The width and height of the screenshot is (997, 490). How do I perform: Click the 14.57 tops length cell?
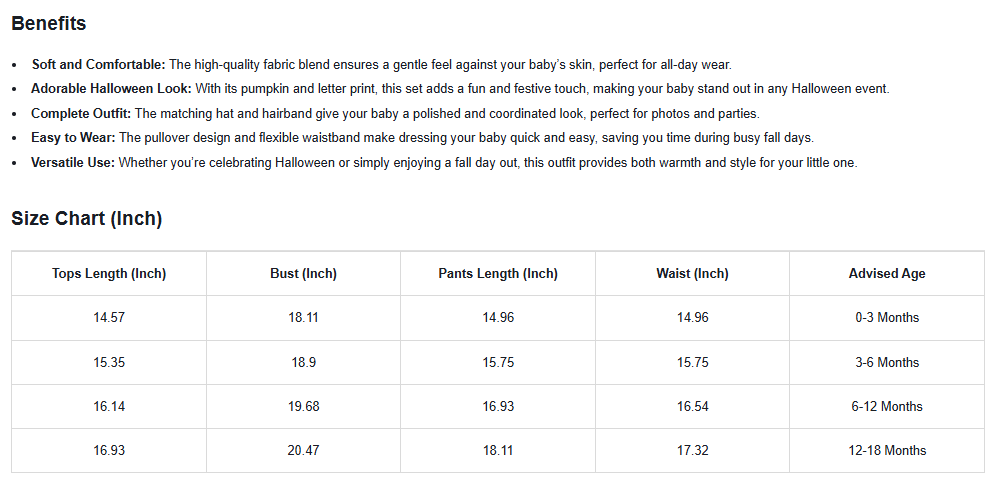(109, 318)
